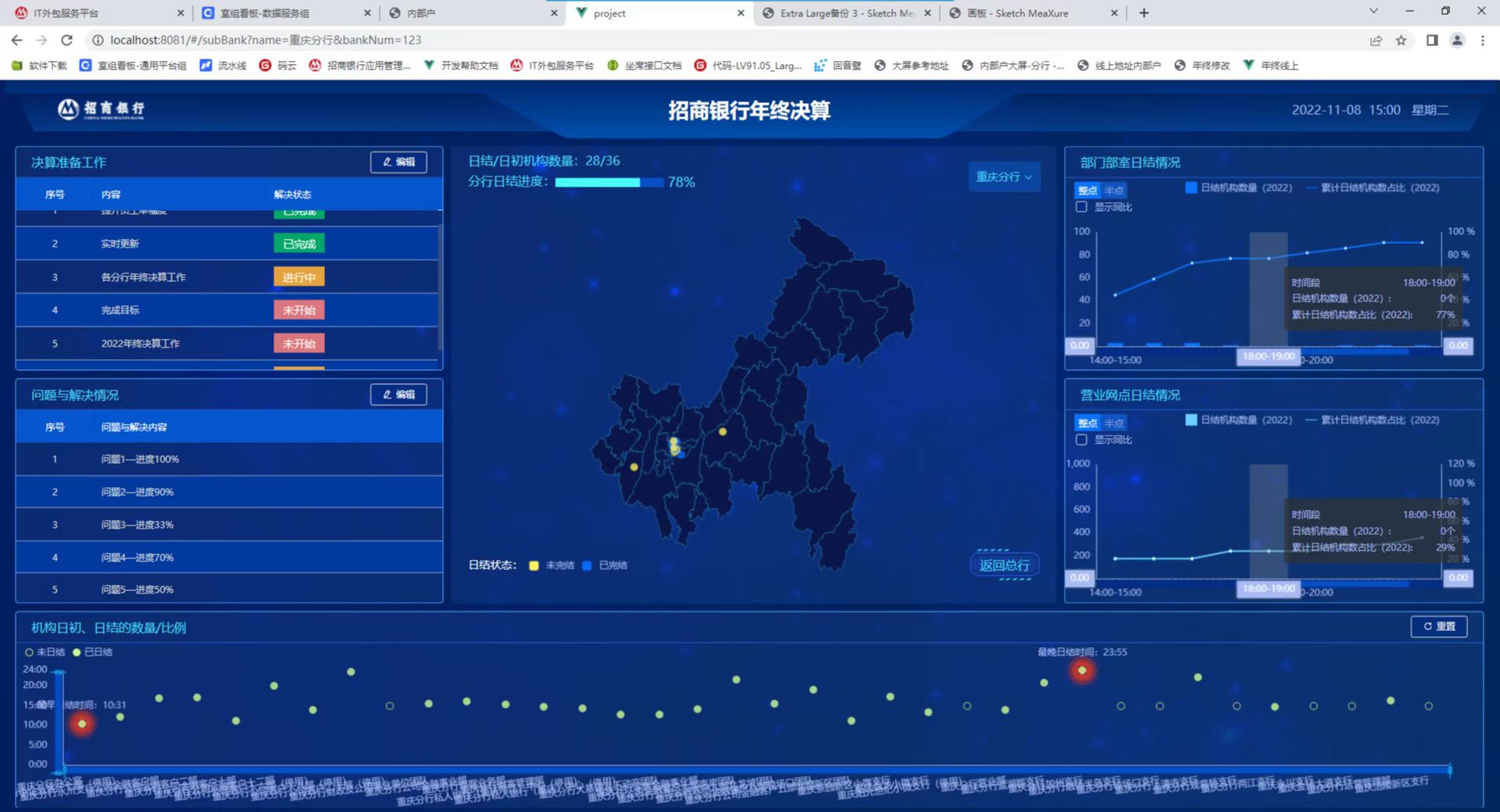1500x812 pixels.
Task: Close the project tab
Action: [741, 13]
